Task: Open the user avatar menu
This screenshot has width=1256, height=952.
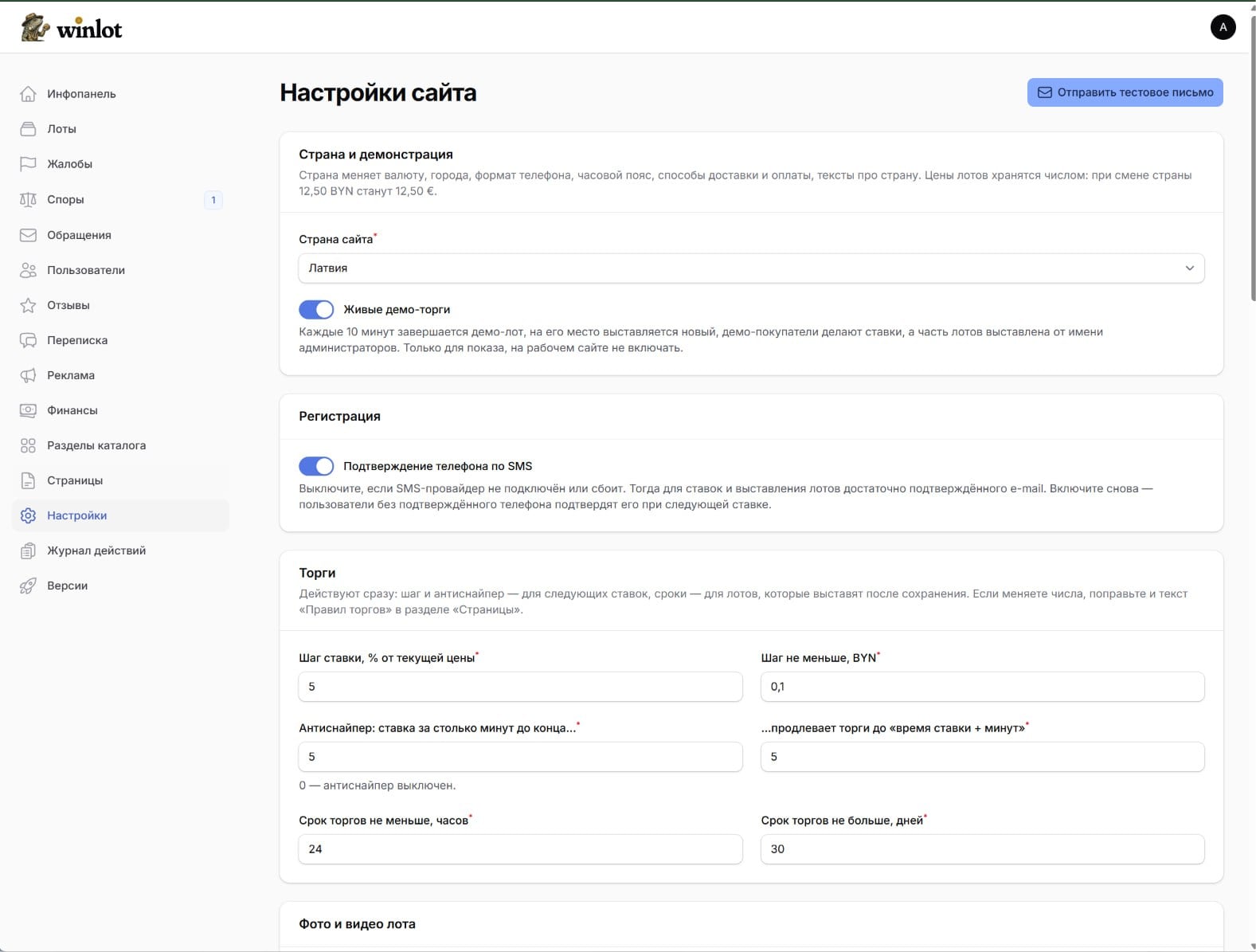Action: [1223, 27]
